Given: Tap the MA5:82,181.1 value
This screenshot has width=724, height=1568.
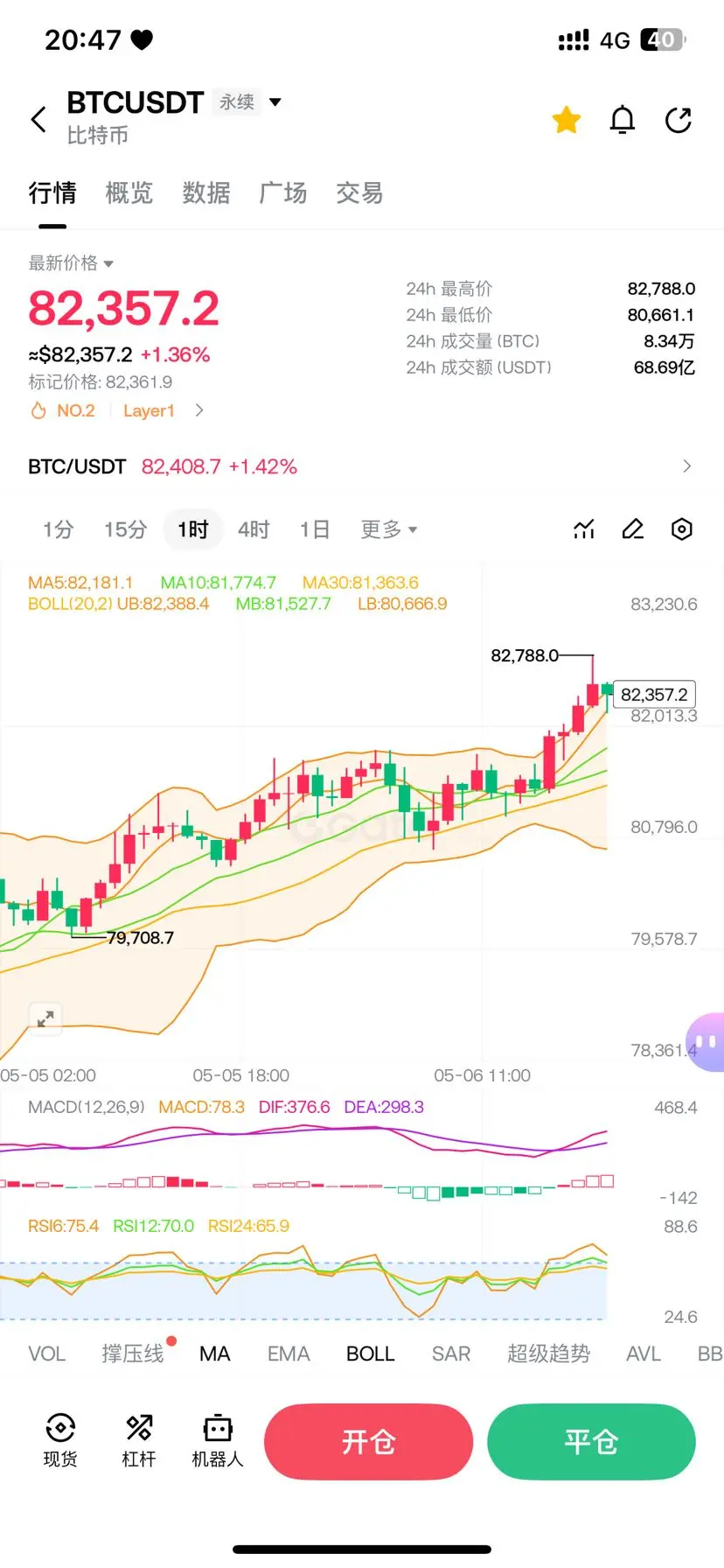Looking at the screenshot, I should (x=80, y=583).
